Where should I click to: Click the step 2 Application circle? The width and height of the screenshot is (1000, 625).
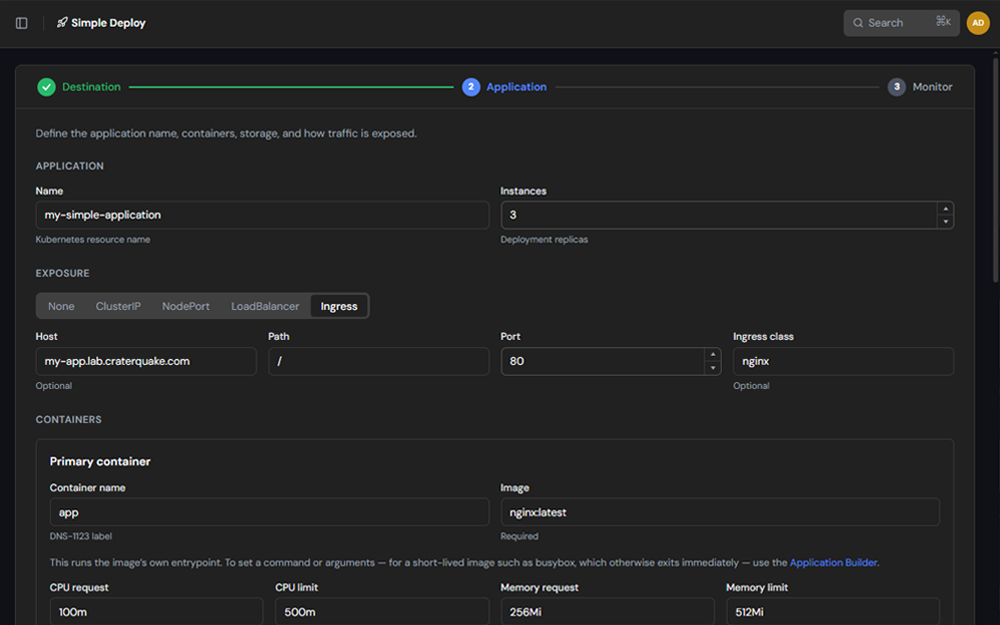click(471, 87)
